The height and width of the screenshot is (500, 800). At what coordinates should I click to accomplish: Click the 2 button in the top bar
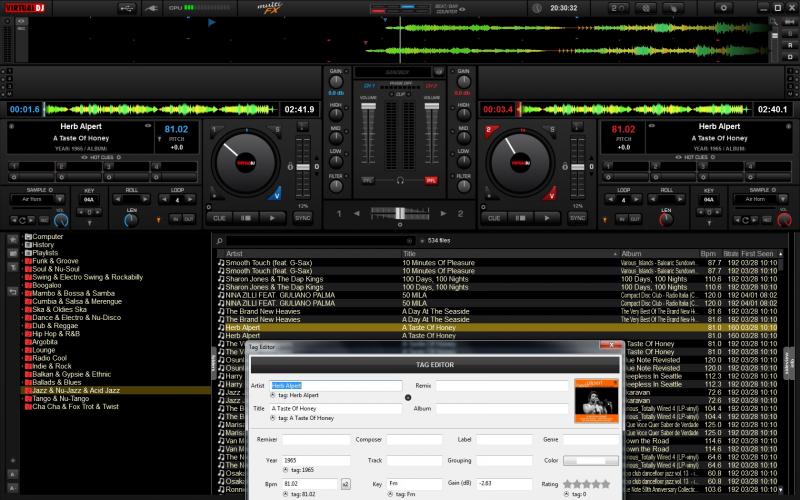[618, 8]
